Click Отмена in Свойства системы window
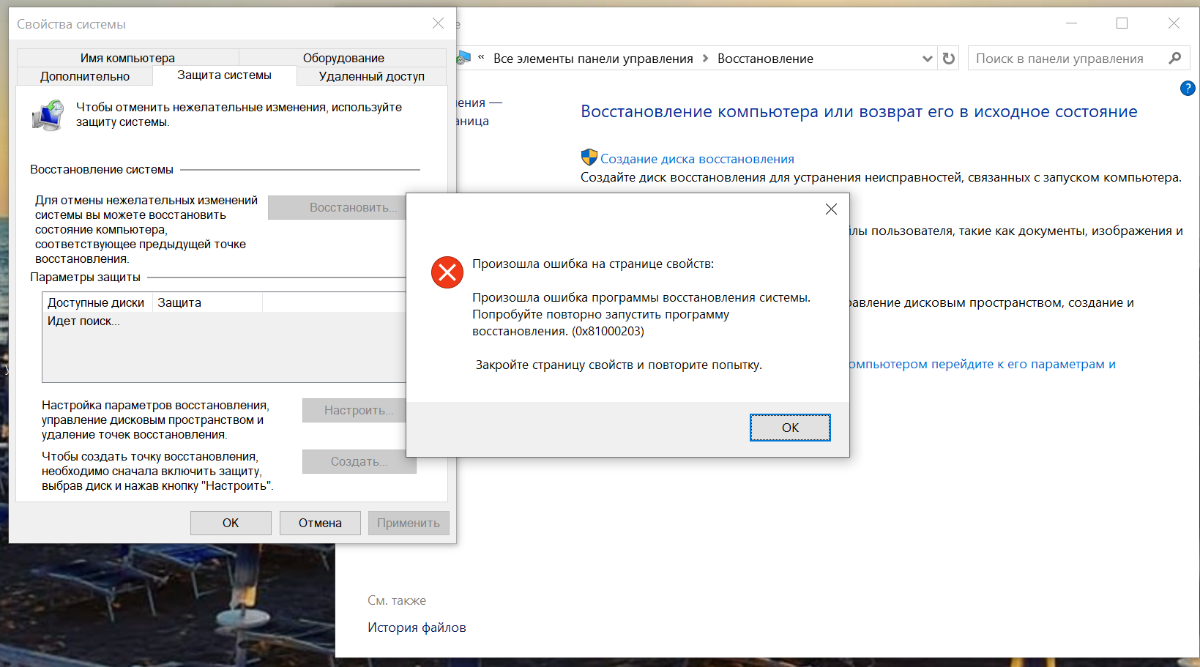 320,522
